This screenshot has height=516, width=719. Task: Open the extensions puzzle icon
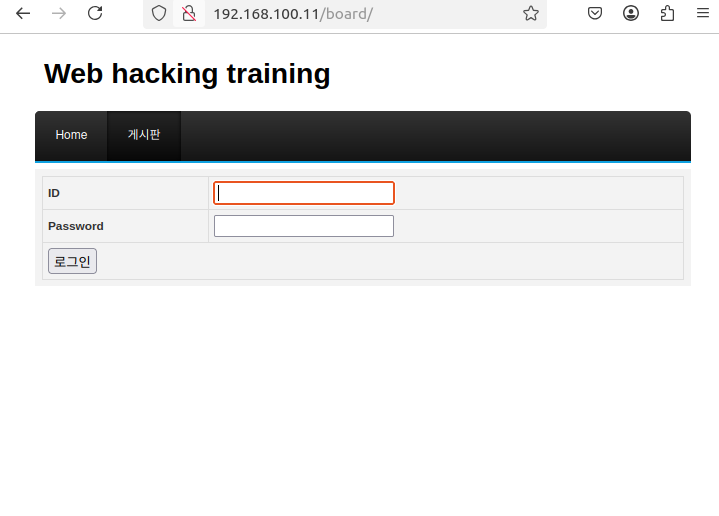[667, 13]
